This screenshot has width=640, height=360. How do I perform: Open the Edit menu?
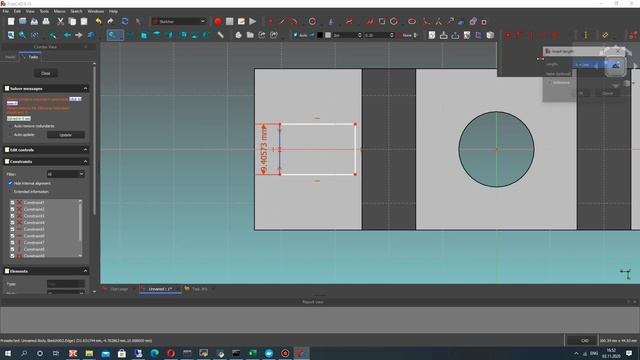[x=17, y=11]
